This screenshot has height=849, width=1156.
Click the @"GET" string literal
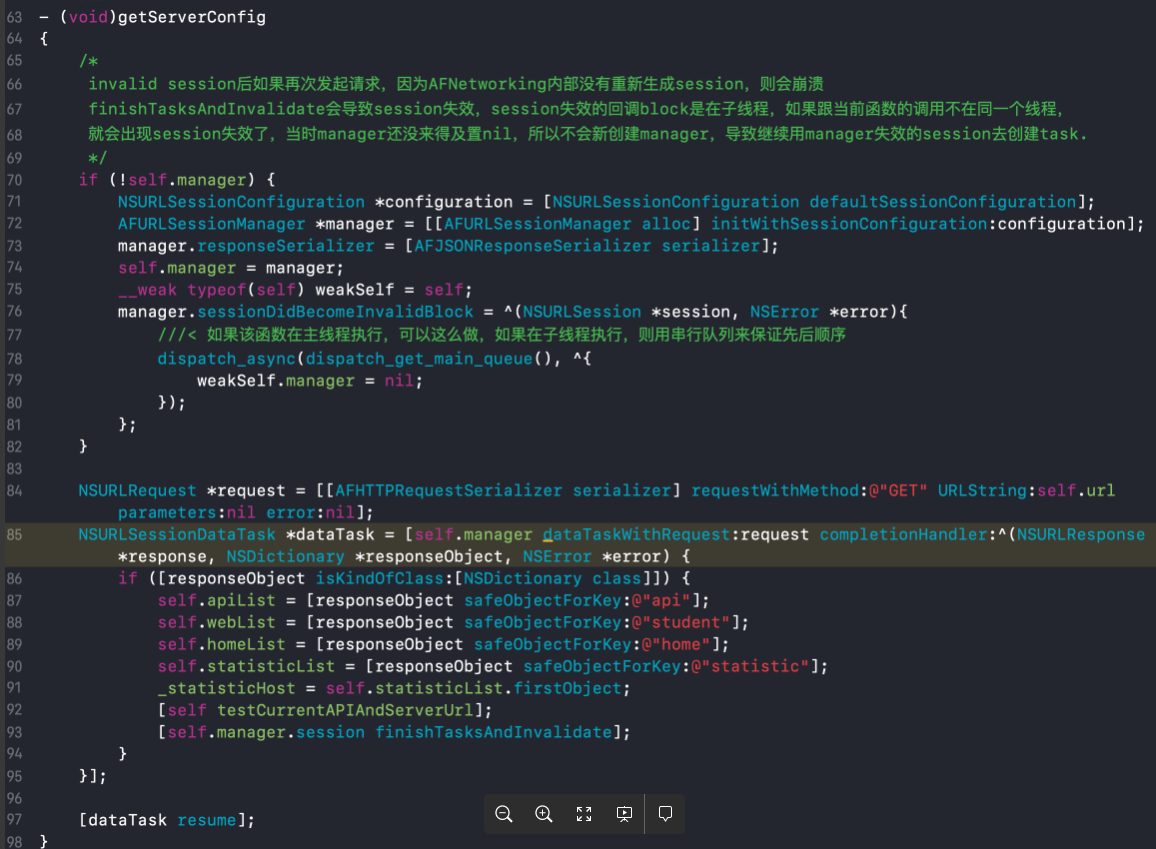898,490
